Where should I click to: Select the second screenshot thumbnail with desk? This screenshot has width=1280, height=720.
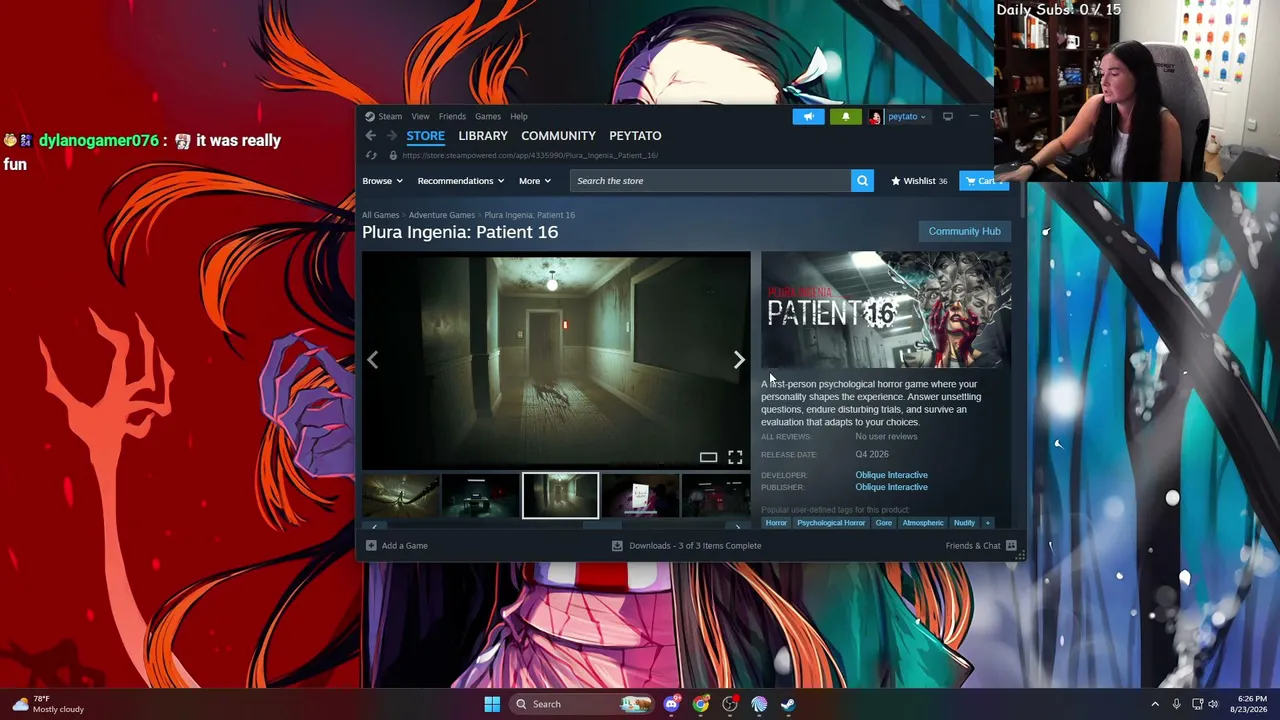point(480,496)
